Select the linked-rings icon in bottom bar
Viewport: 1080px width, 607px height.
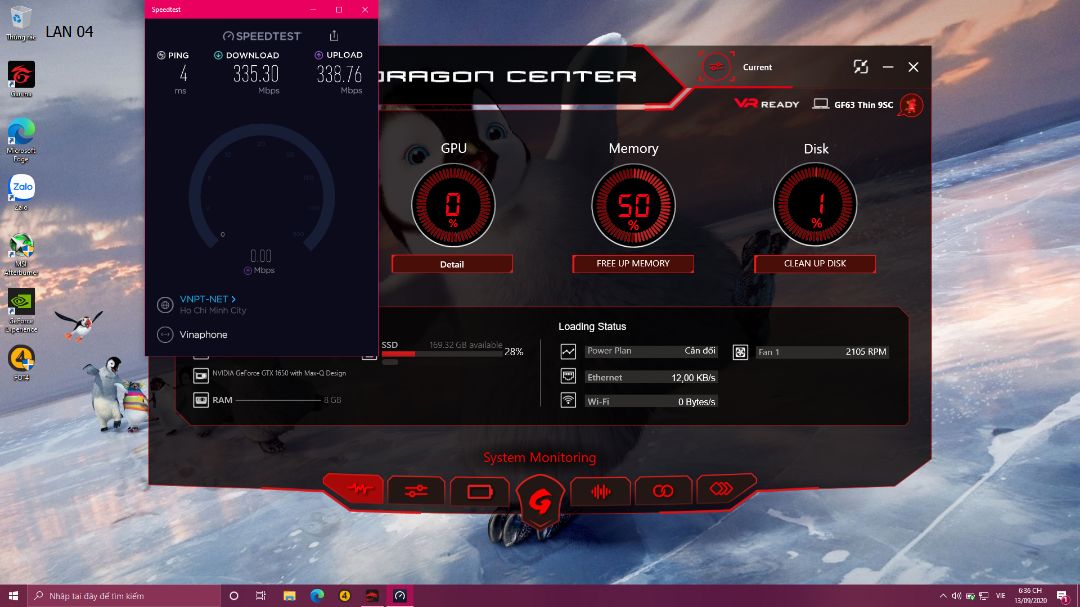tap(663, 491)
